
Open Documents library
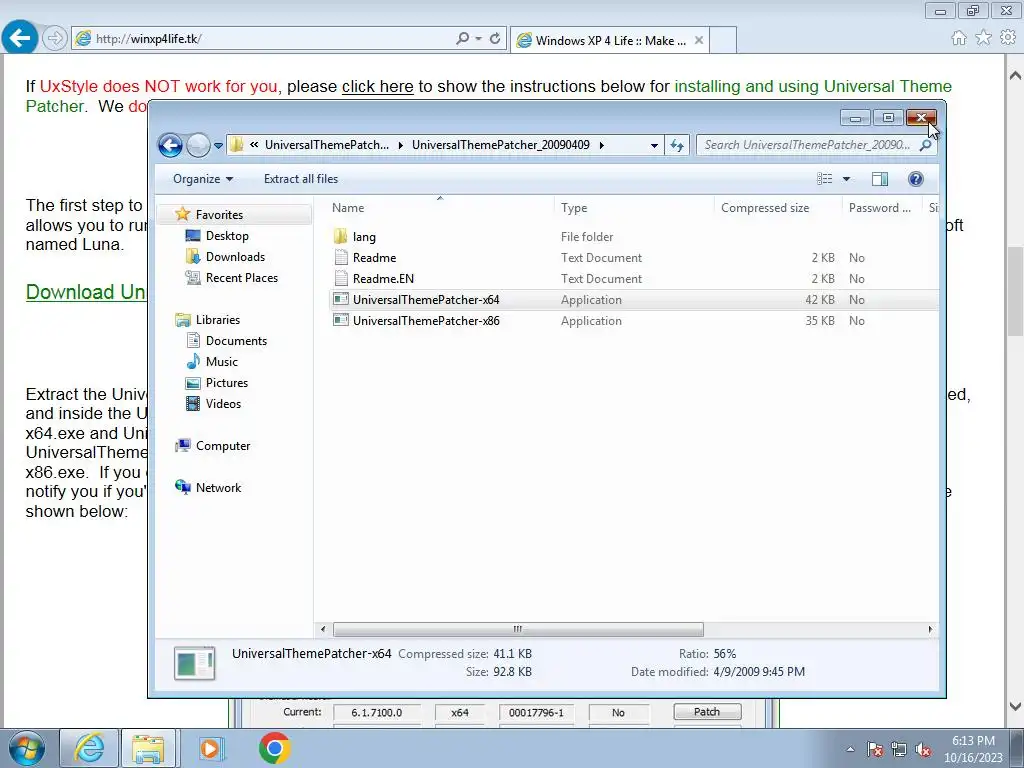(x=236, y=340)
